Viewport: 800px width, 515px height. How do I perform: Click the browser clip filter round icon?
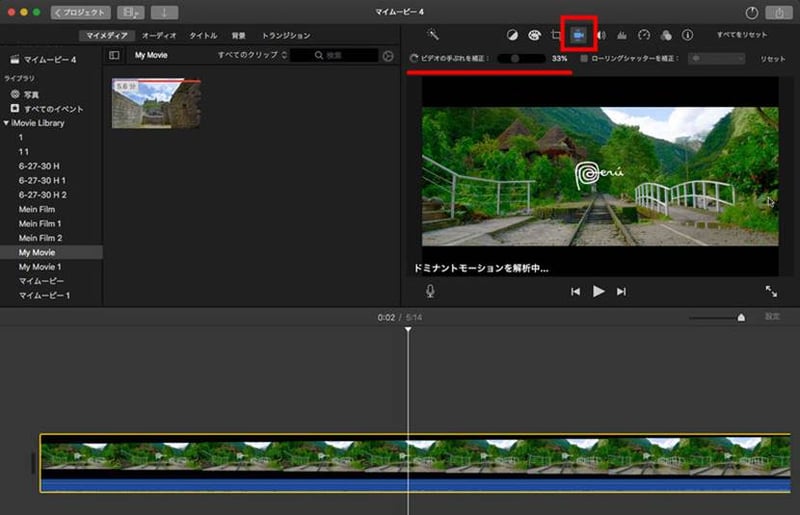[388, 56]
